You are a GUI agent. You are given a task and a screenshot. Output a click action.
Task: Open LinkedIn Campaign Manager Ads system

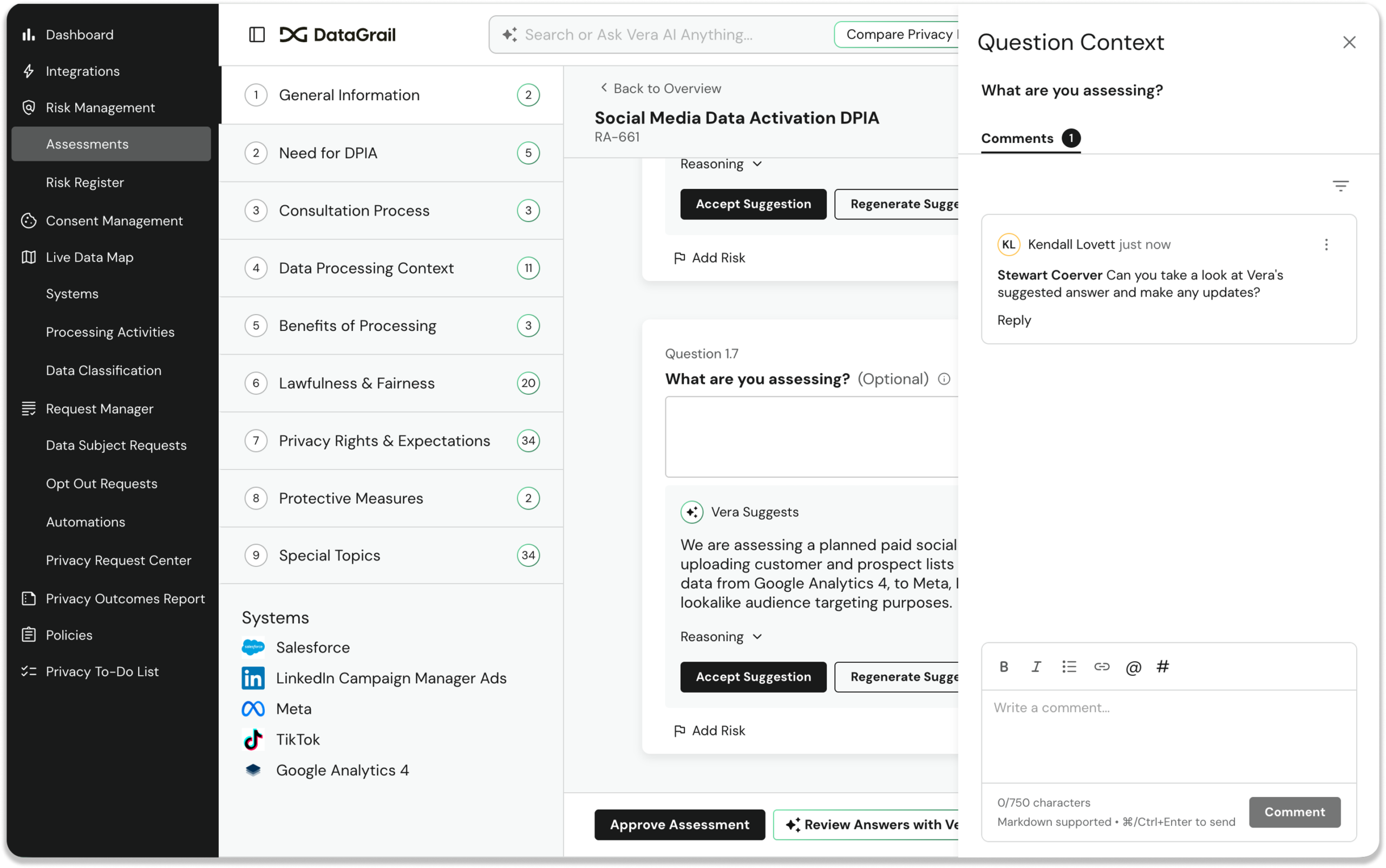(x=374, y=678)
